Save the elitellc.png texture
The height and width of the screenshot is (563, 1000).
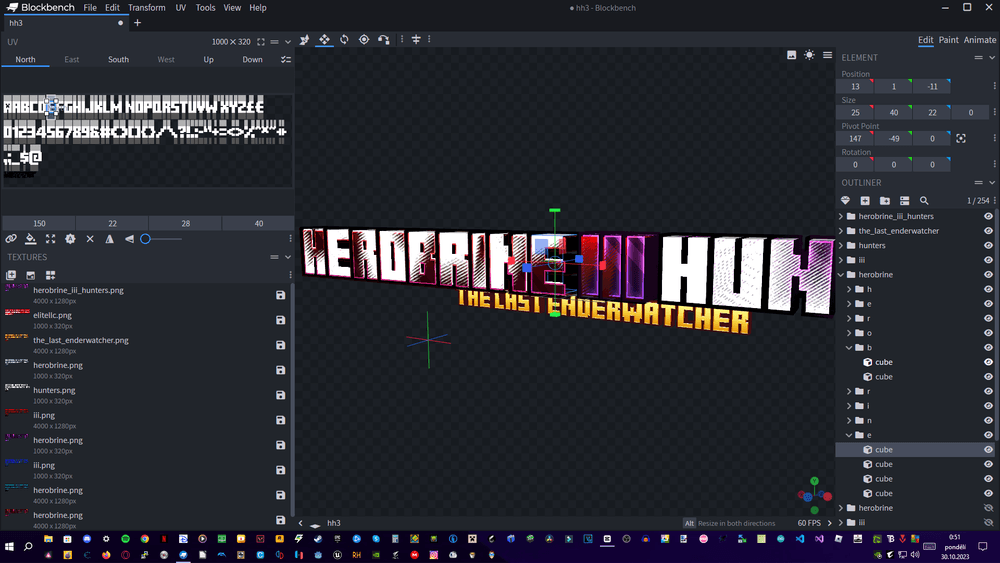coord(280,320)
